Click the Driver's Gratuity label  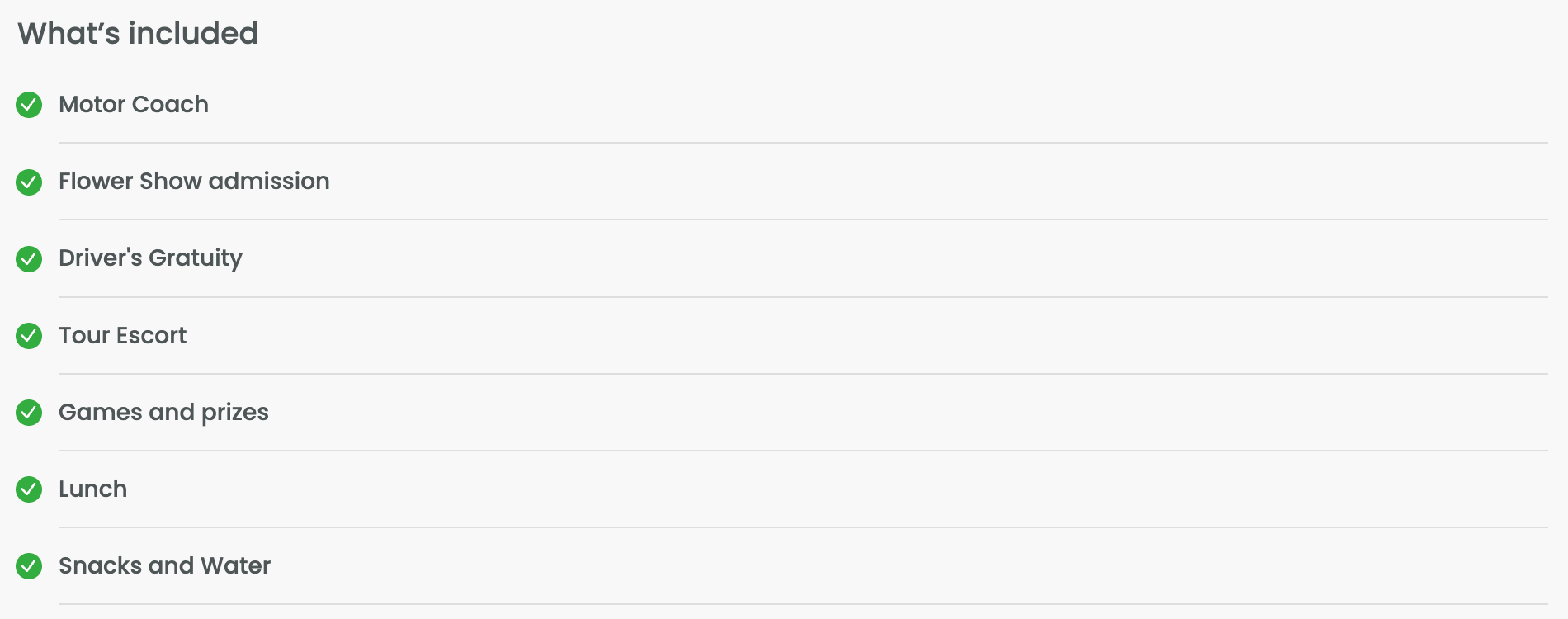(150, 258)
